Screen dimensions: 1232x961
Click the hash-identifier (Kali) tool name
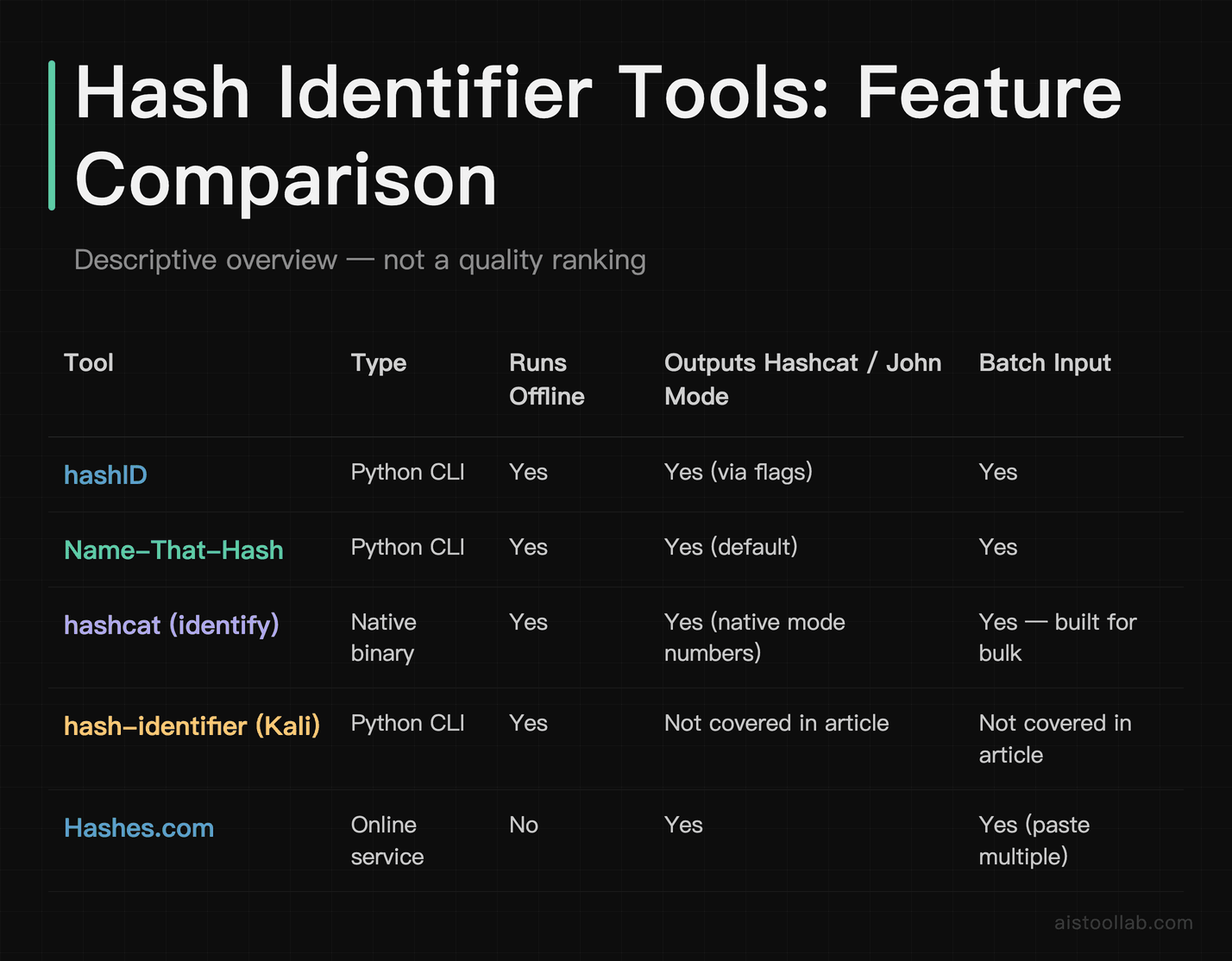coord(192,725)
